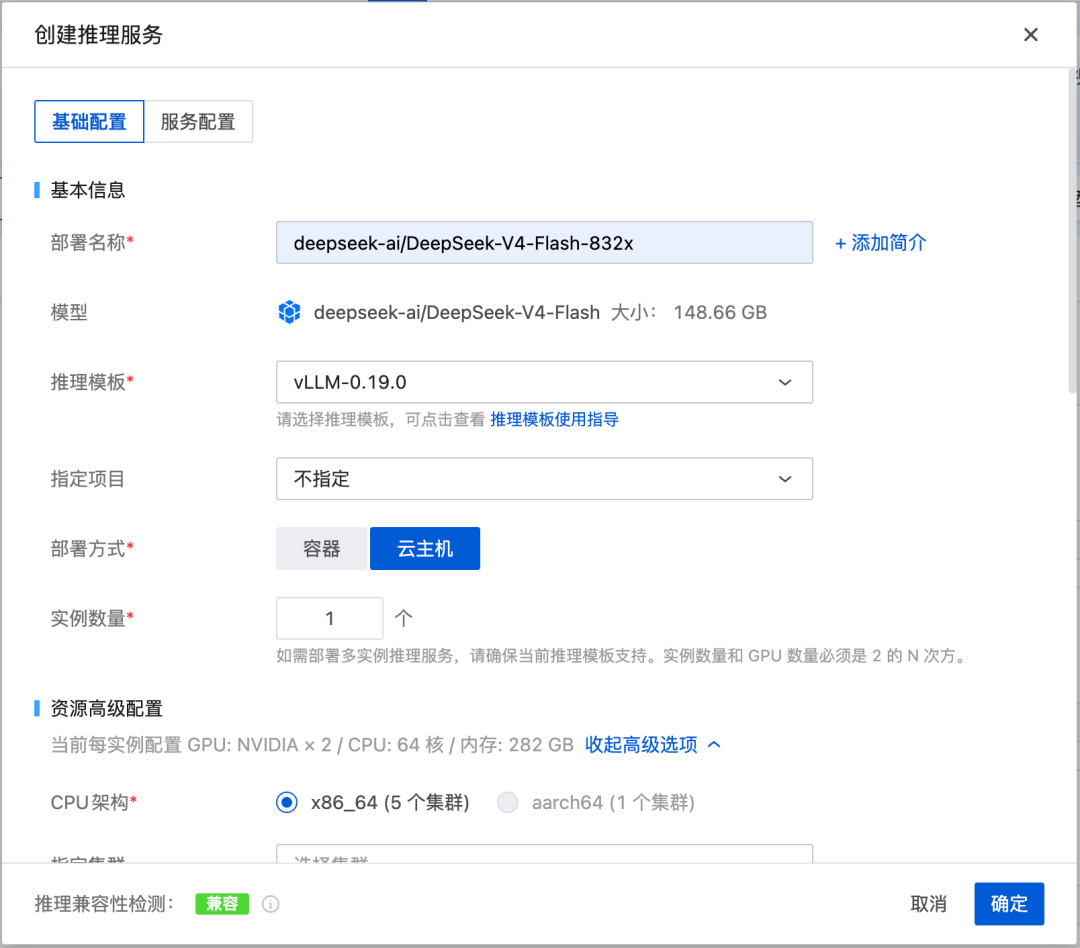This screenshot has height=948, width=1080.
Task: Select the aarch64 CPU architecture option
Action: click(507, 802)
